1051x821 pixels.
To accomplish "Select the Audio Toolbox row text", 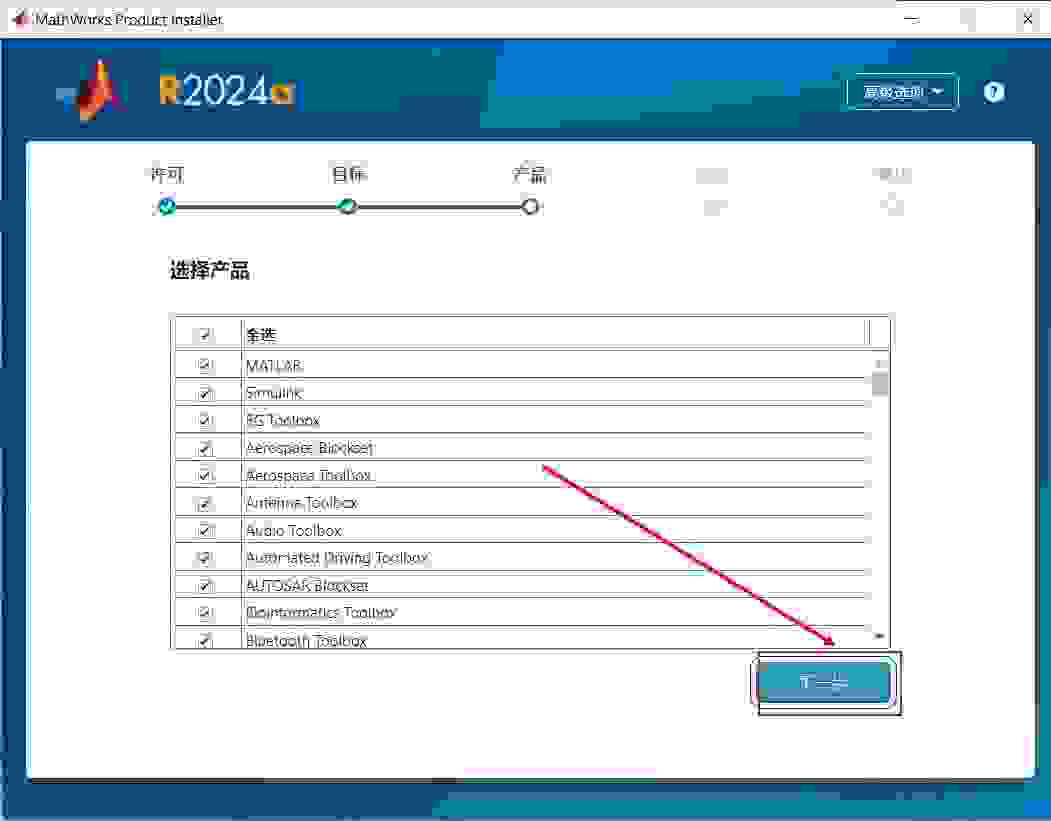I will [294, 530].
